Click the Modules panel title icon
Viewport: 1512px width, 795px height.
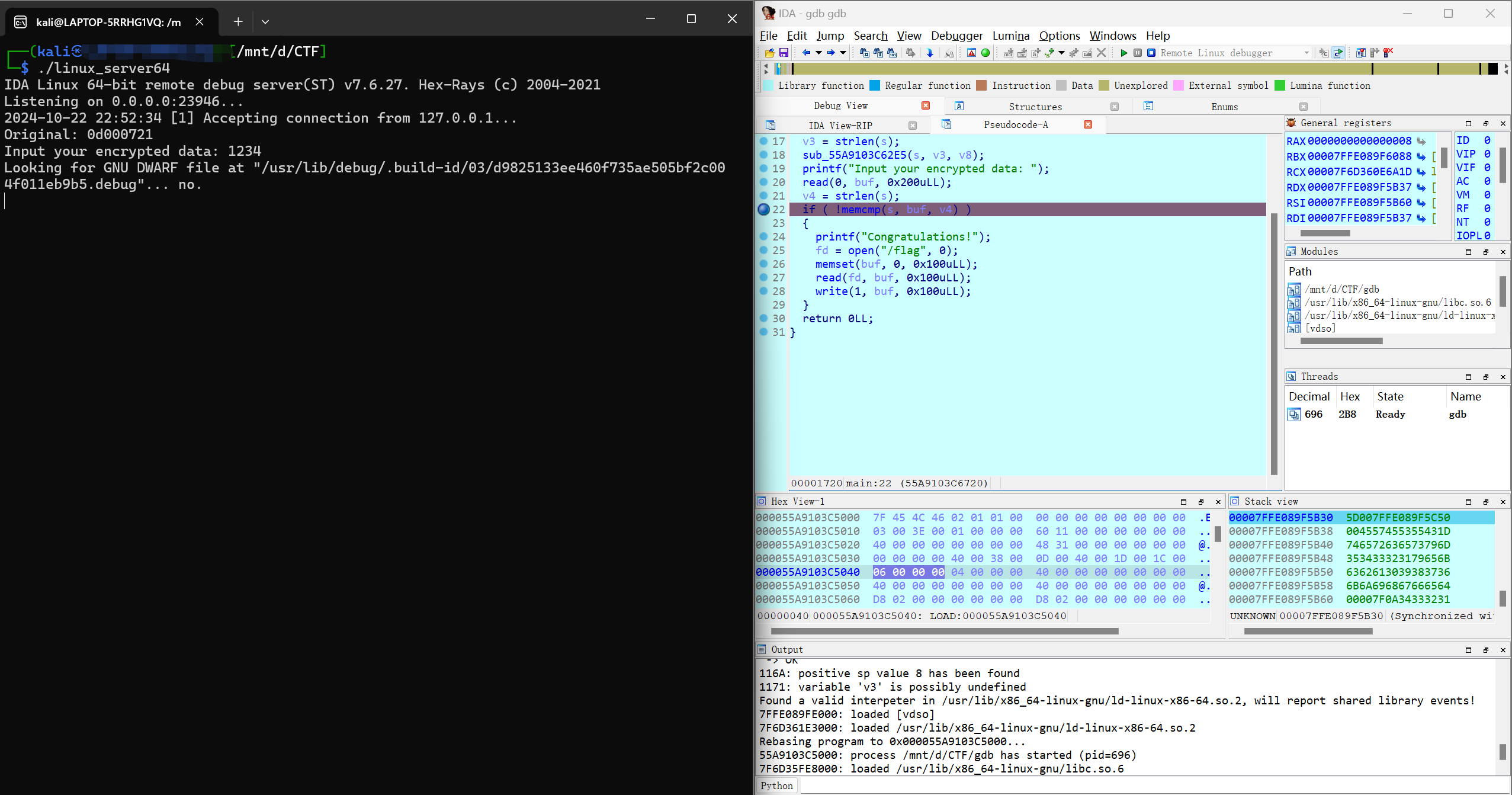click(x=1292, y=251)
